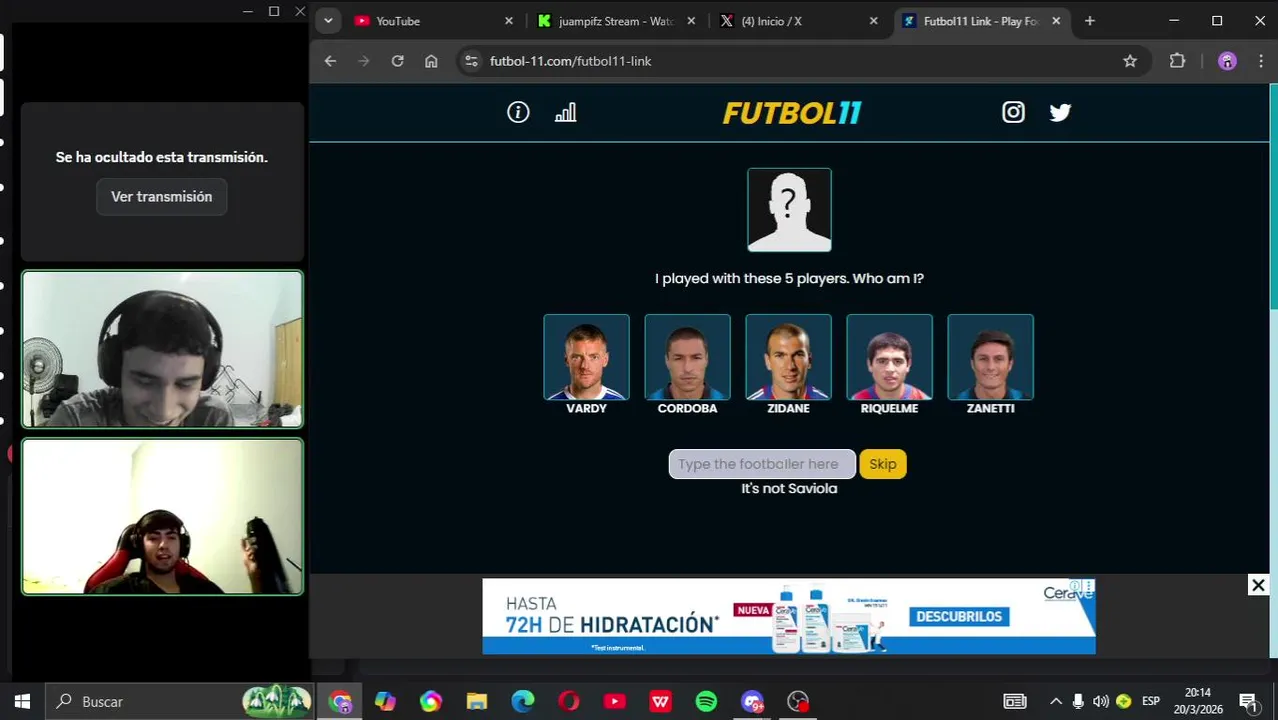The height and width of the screenshot is (720, 1278).
Task: Open Chrome from the taskbar
Action: click(x=340, y=702)
